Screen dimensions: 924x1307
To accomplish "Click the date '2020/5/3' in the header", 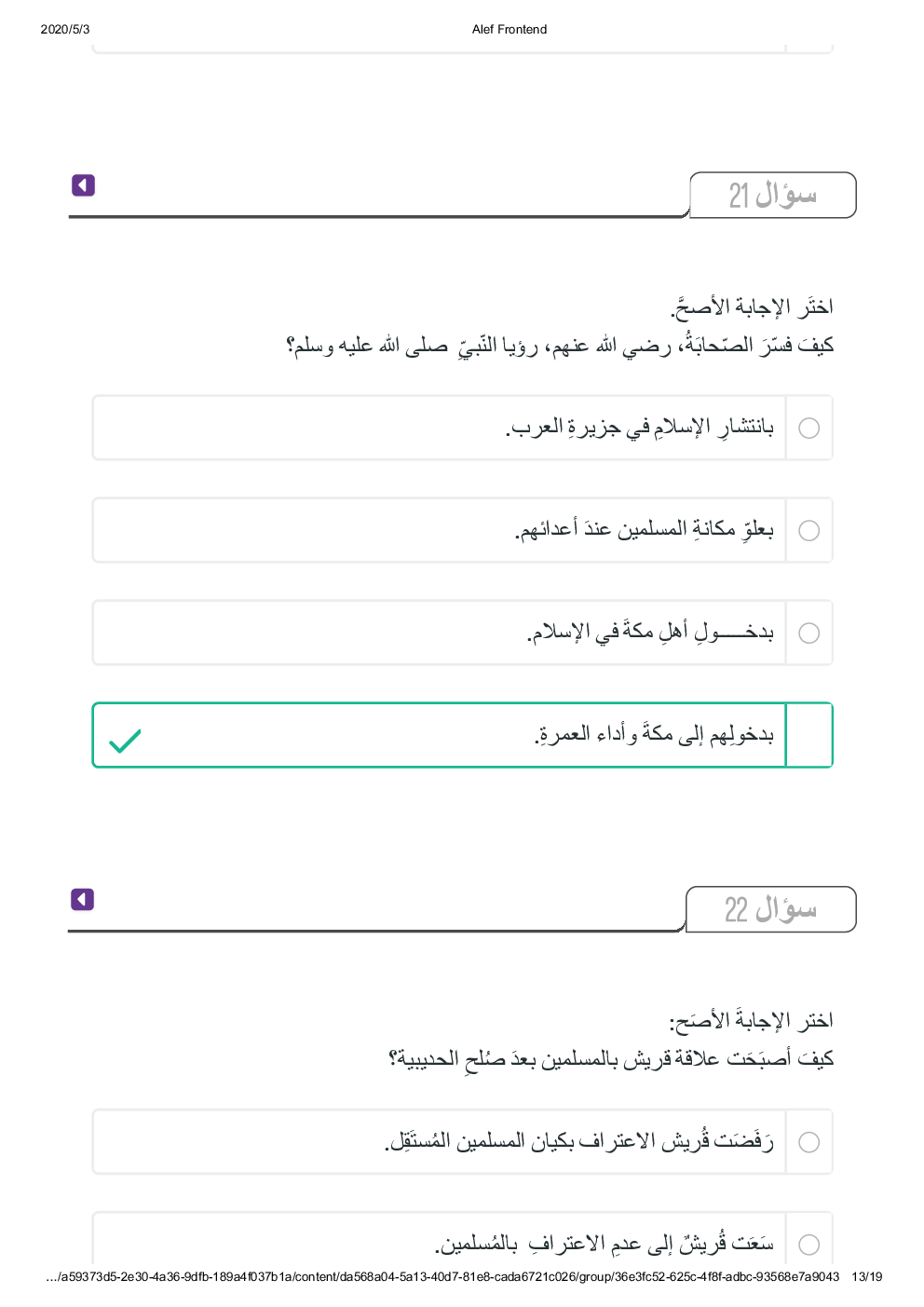I will click(65, 29).
